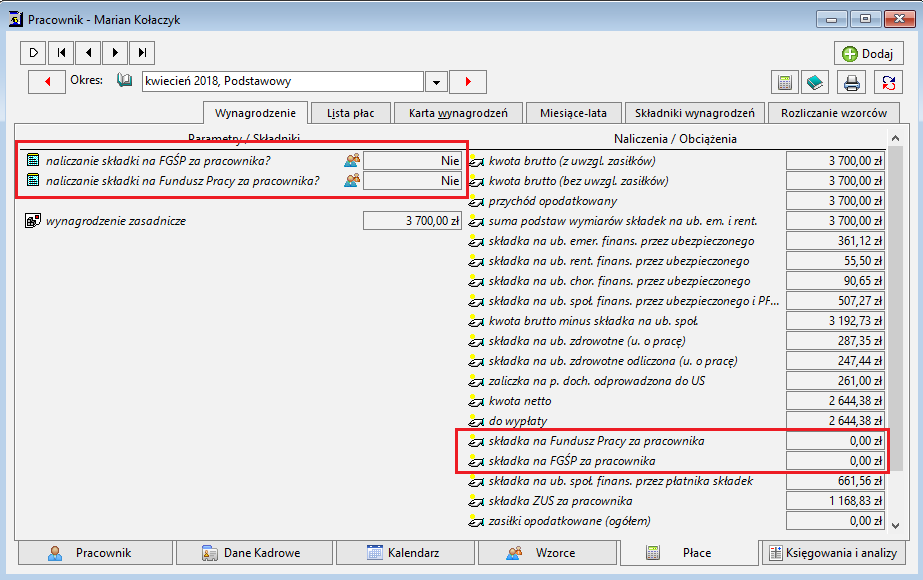This screenshot has height=580, width=923.
Task: Click the 1 168,83 zł ZUS value
Action: (835, 501)
